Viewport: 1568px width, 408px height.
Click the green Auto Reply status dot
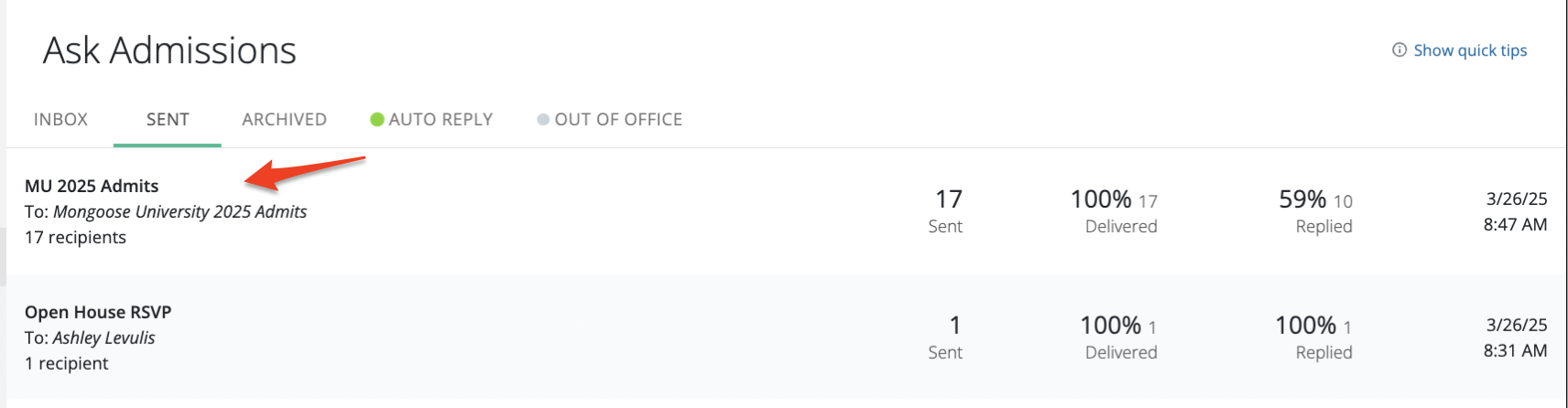click(x=376, y=120)
